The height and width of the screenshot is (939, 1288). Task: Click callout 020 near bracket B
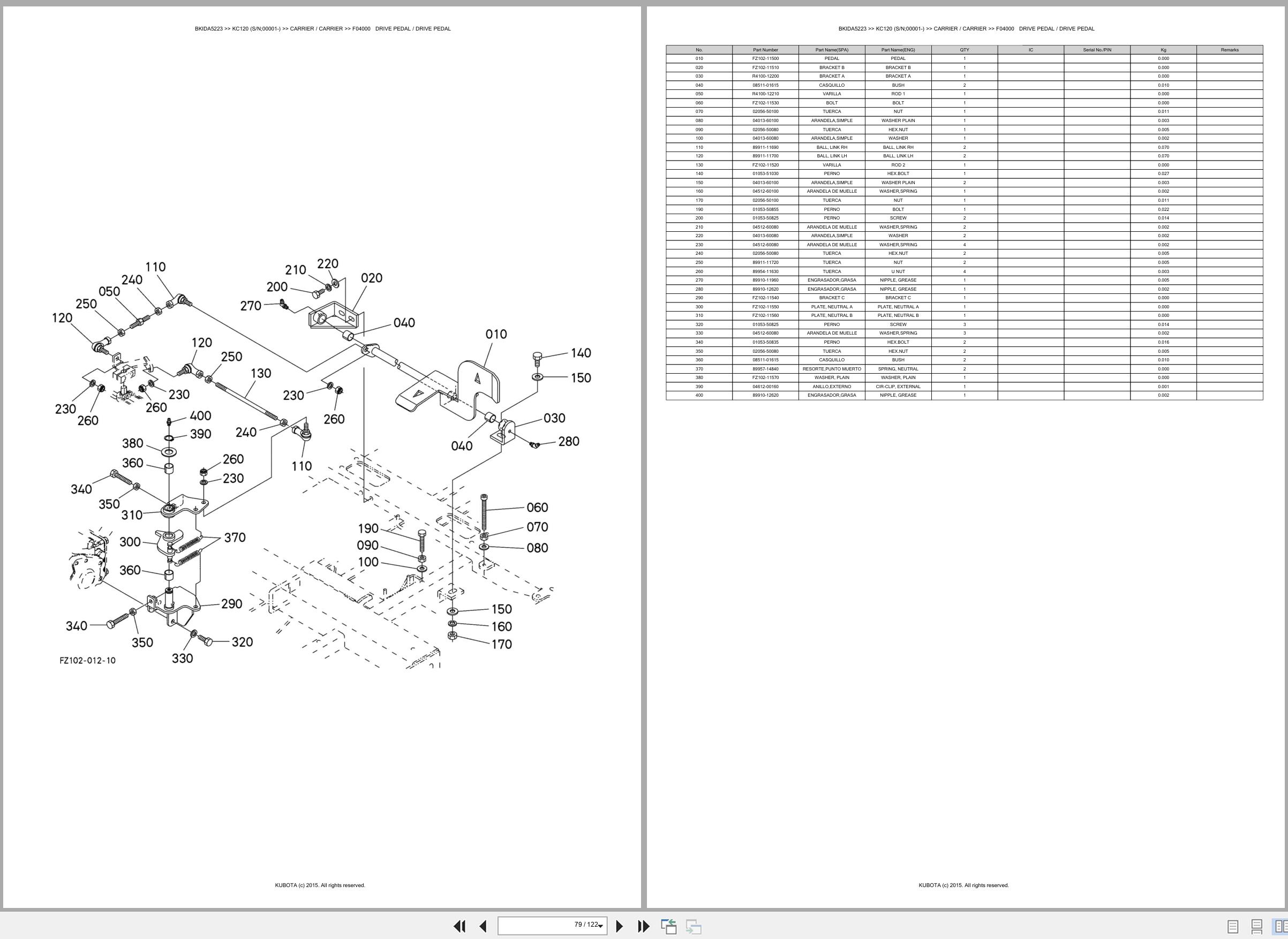371,278
